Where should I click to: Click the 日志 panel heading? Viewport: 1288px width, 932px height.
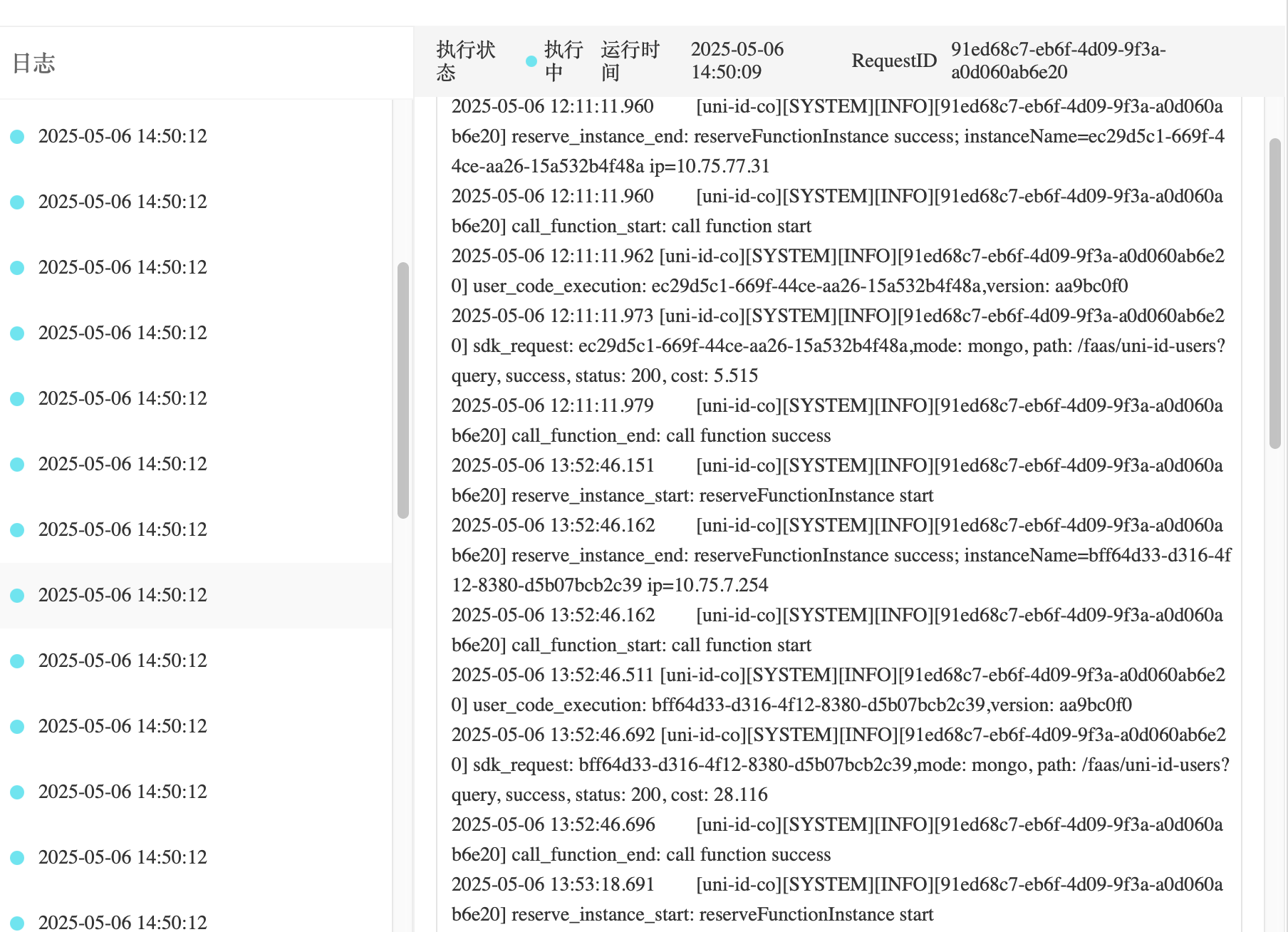coord(33,63)
